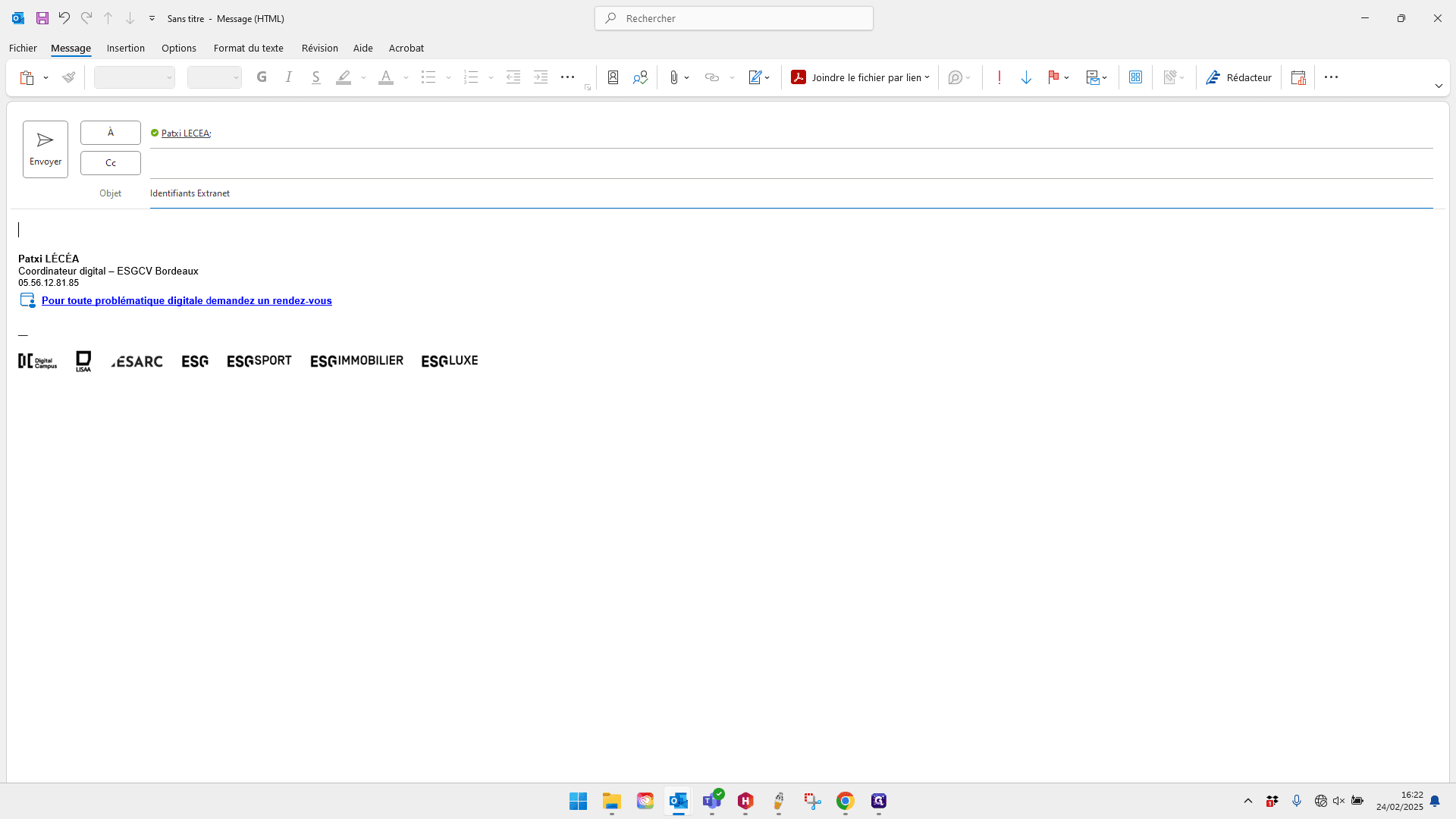This screenshot has height=819, width=1456.
Task: Click the Cc address field
Action: pyautogui.click(x=791, y=163)
